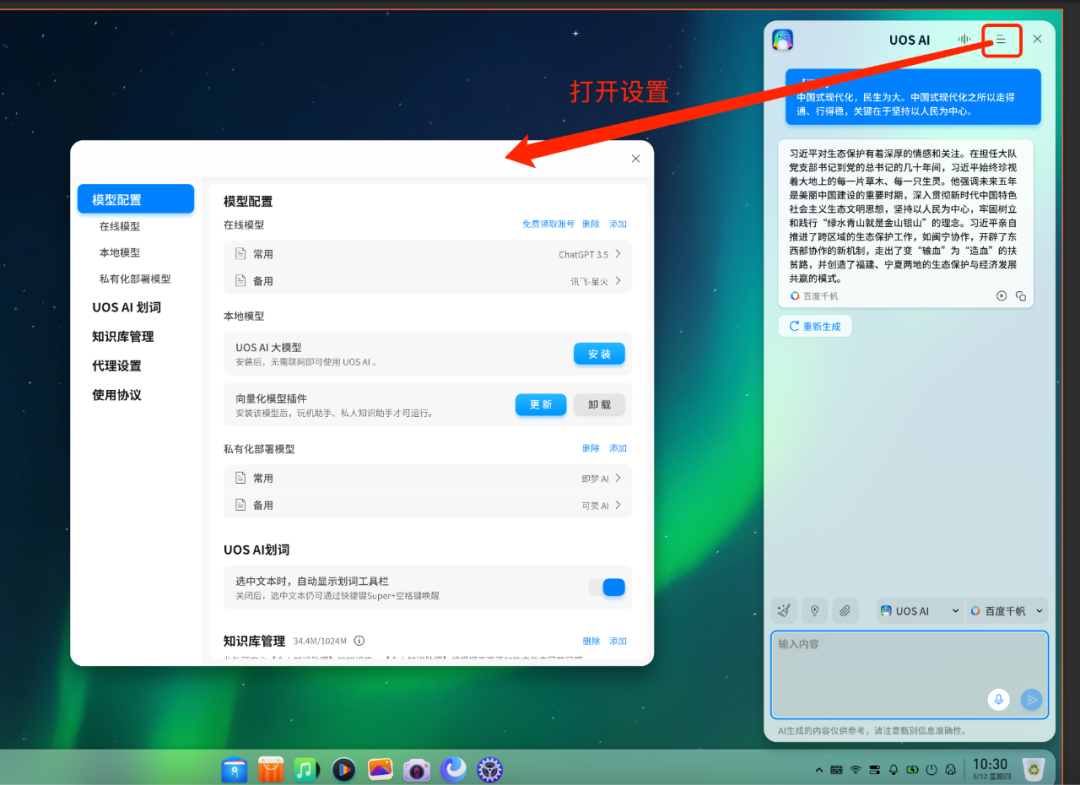Open the ChatGPT 3.5 常用 online model row
The width and height of the screenshot is (1080, 785).
tap(428, 253)
